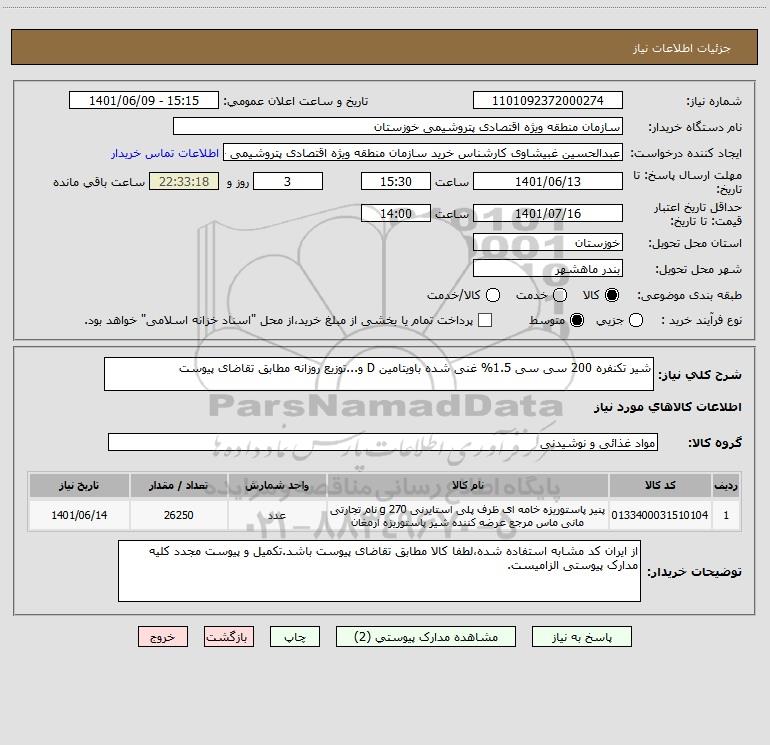770x745 pixels.
Task: Click the announcement date field 1401/06/09 - 15:15
Action: (144, 100)
